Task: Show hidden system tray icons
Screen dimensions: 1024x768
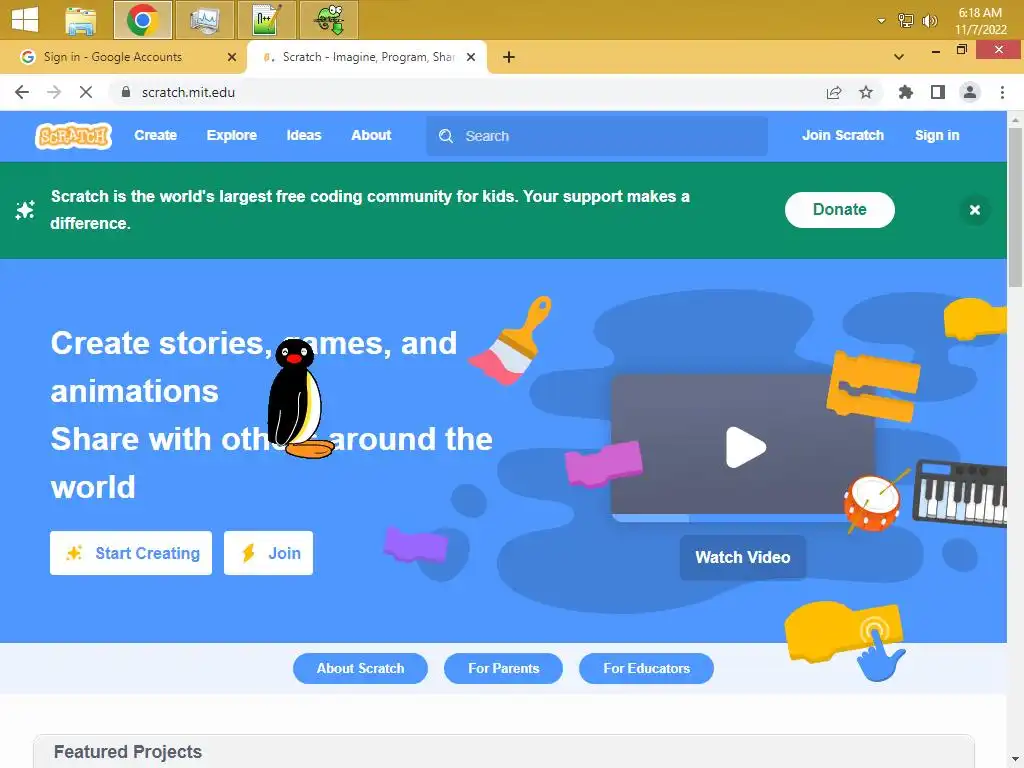Action: 881,21
